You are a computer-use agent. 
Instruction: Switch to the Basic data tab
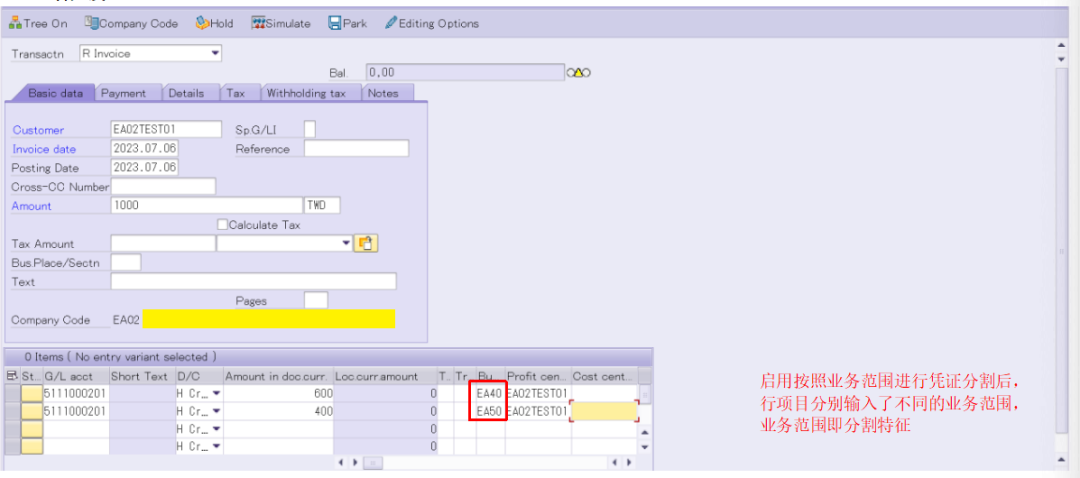point(54,93)
